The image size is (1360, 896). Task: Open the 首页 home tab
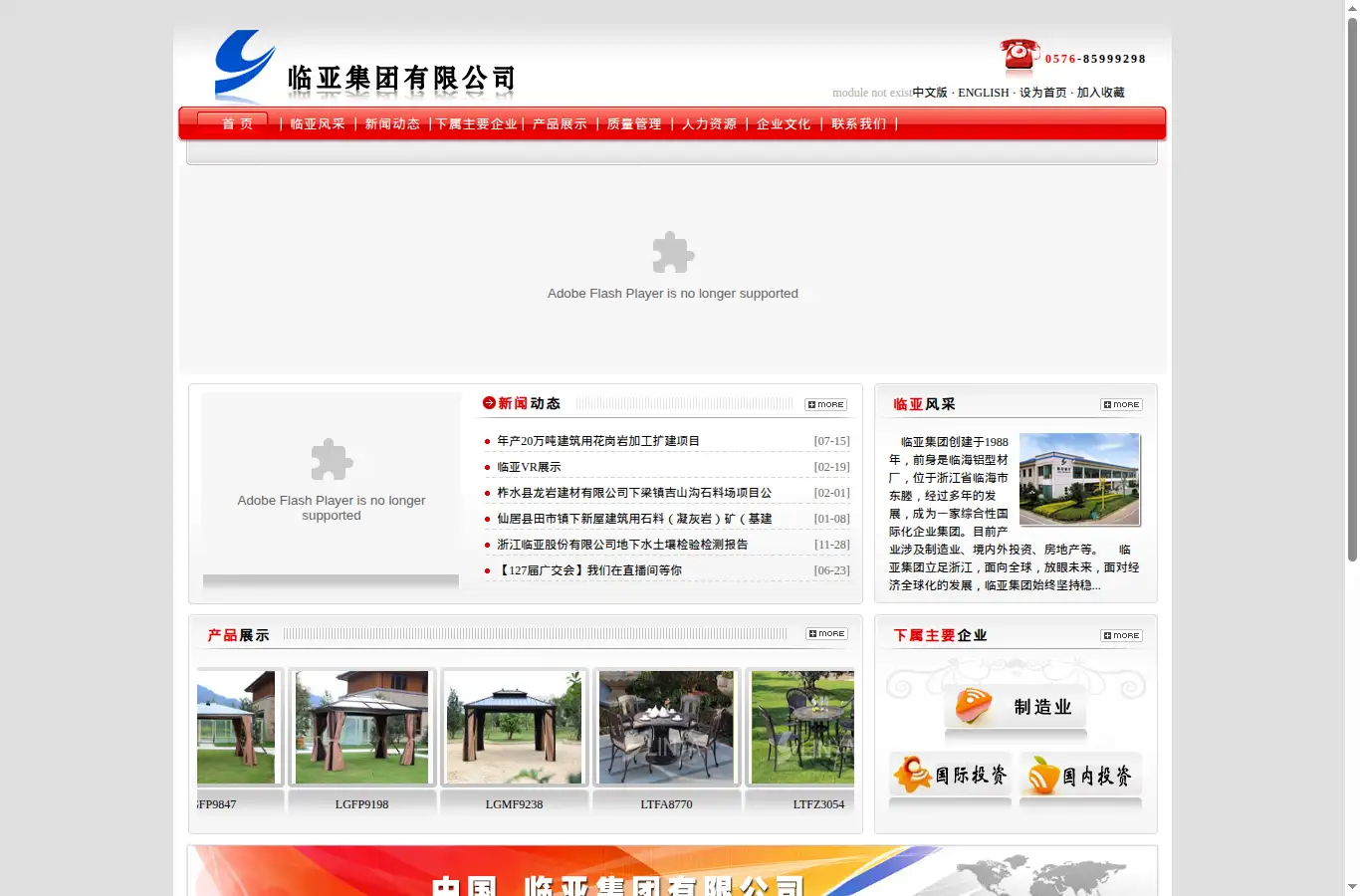pyautogui.click(x=237, y=123)
